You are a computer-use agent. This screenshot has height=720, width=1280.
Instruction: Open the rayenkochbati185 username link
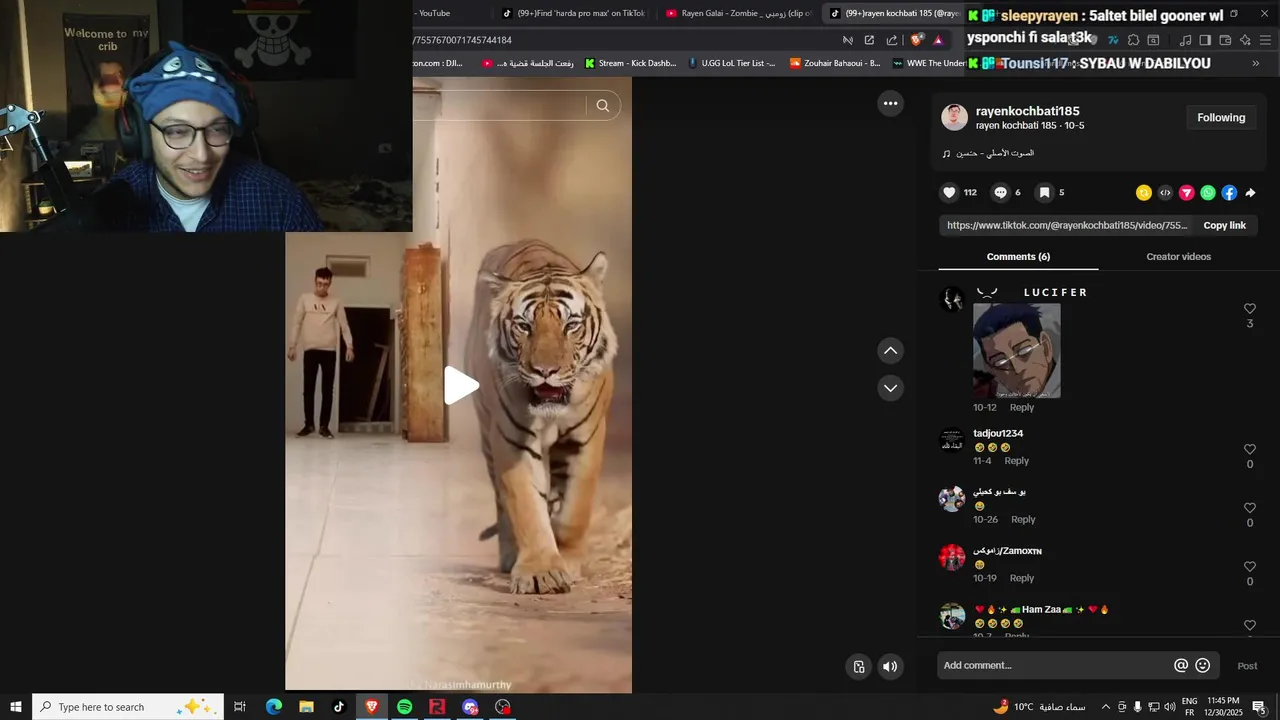click(1027, 111)
